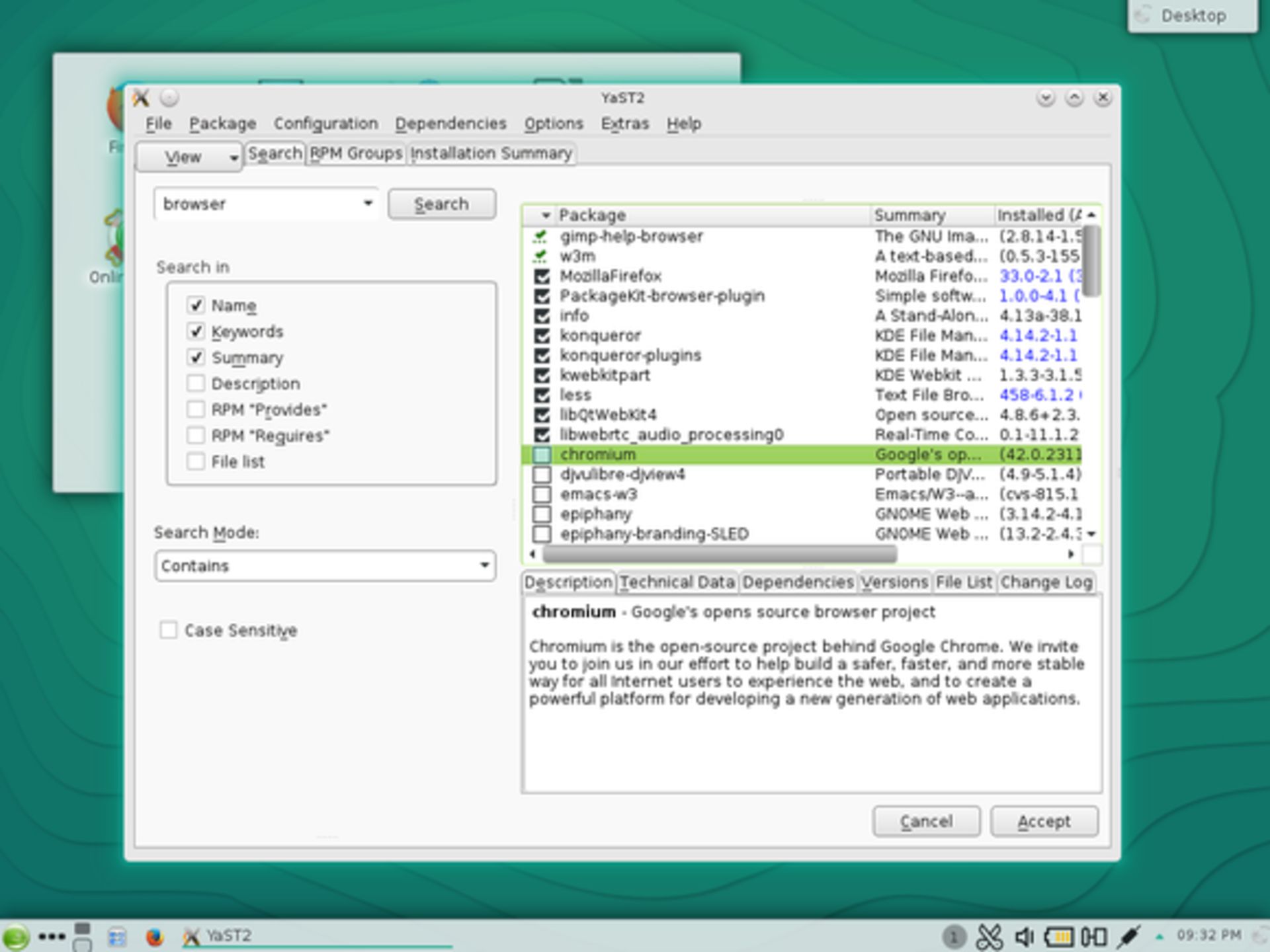Click the status column sort arrow header
Image resolution: width=1270 pixels, height=952 pixels.
tap(540, 216)
